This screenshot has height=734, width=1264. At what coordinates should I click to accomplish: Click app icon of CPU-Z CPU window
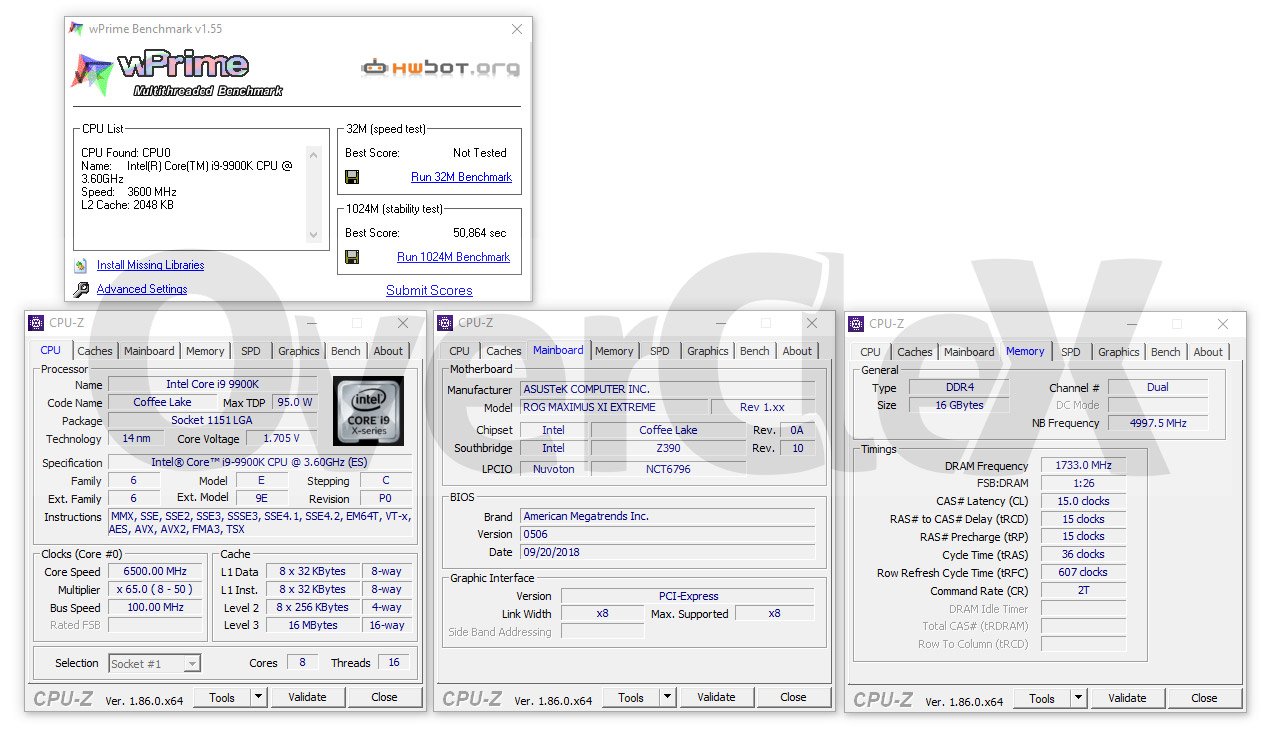point(36,323)
